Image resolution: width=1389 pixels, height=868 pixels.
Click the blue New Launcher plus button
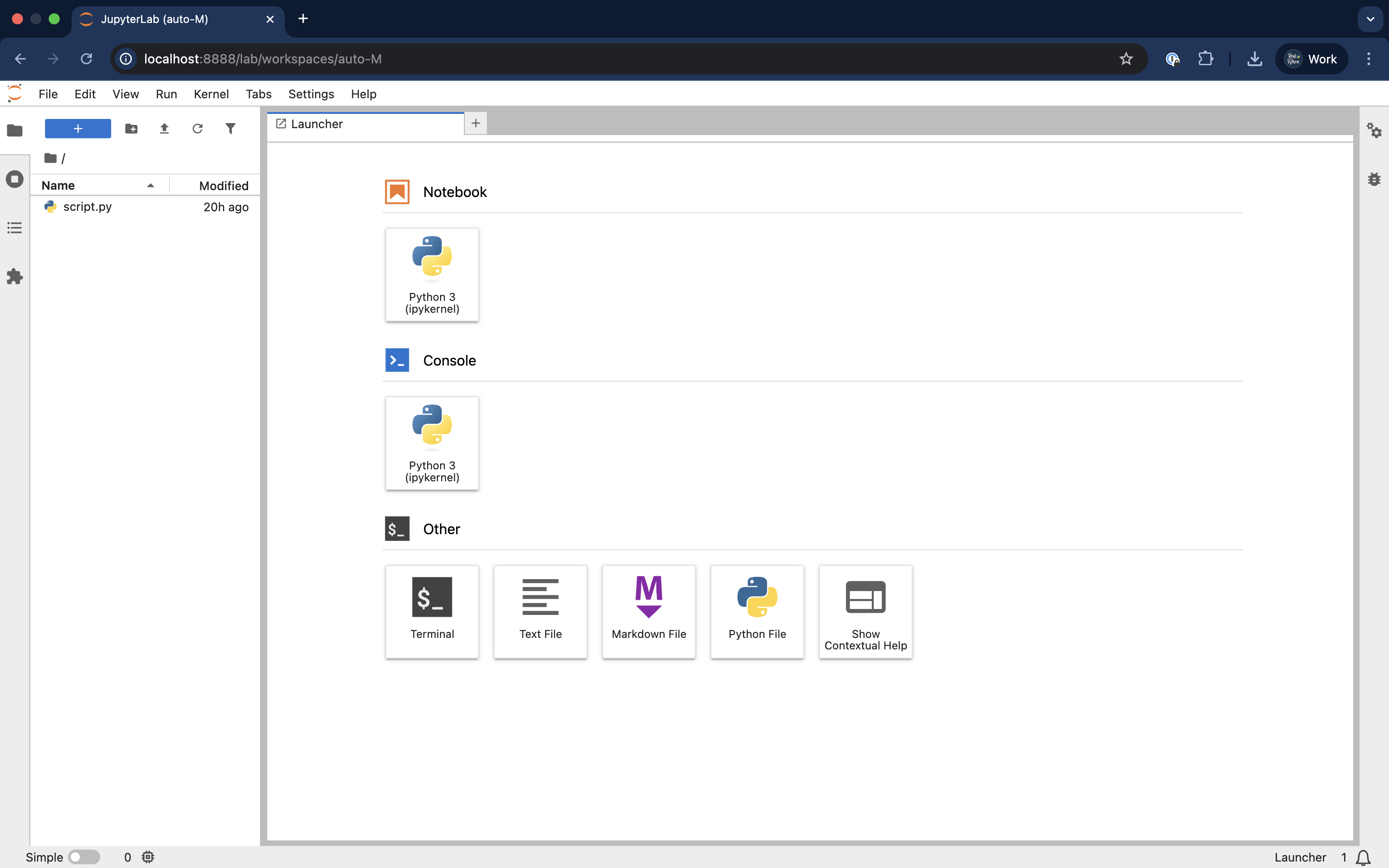coord(78,129)
